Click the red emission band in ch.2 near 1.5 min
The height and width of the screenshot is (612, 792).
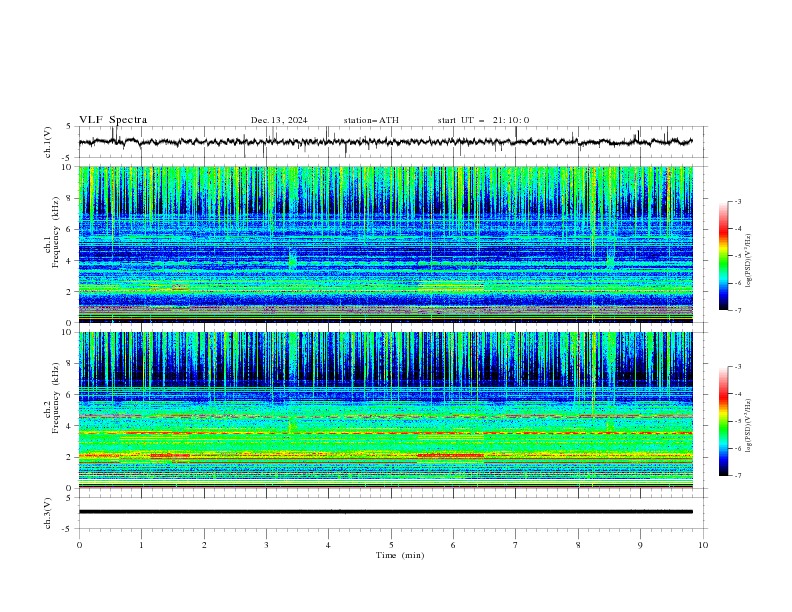(x=170, y=455)
